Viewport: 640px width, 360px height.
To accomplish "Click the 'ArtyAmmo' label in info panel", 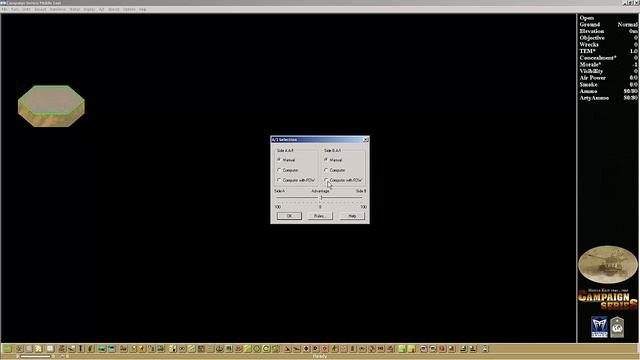I will coord(594,98).
